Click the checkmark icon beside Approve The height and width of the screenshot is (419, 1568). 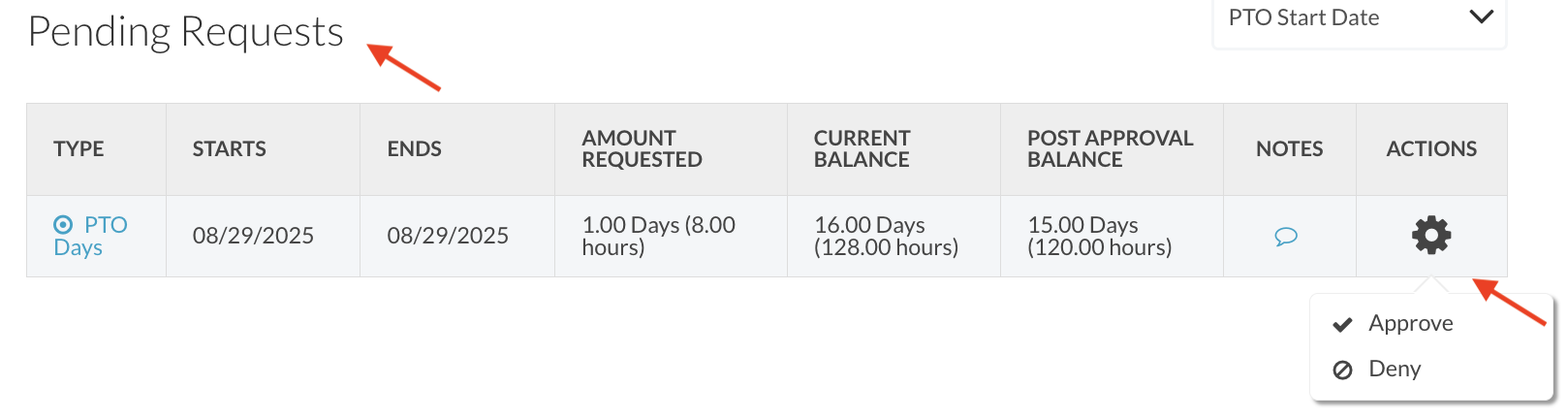(1342, 325)
